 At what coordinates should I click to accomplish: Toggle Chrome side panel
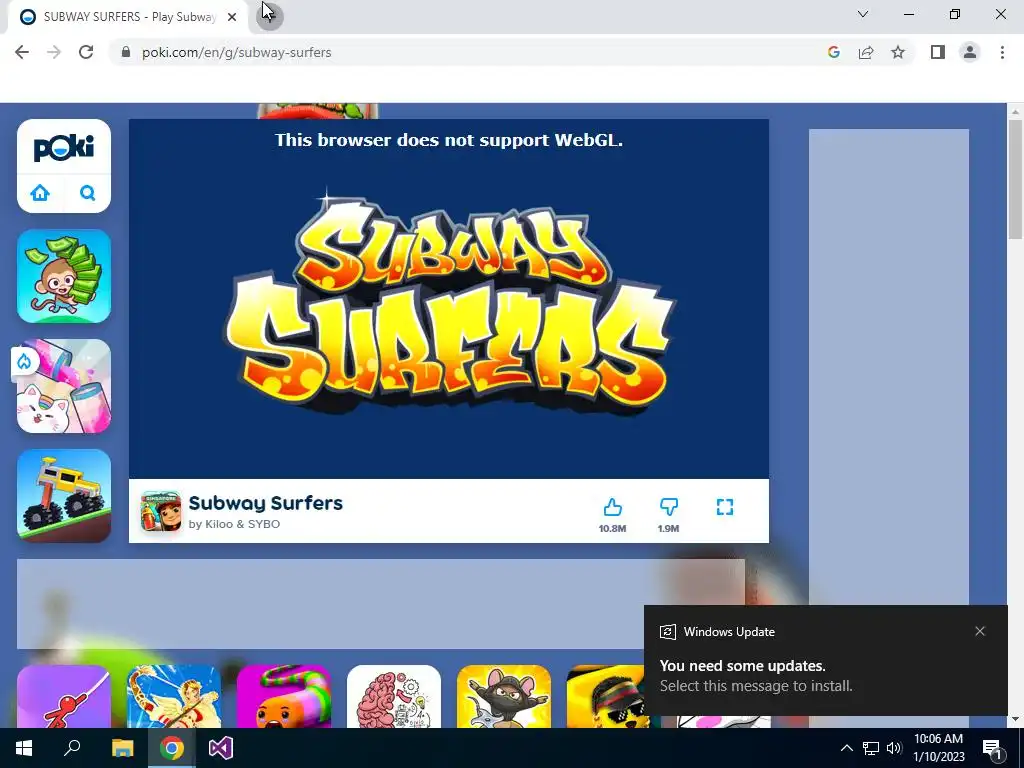point(938,52)
